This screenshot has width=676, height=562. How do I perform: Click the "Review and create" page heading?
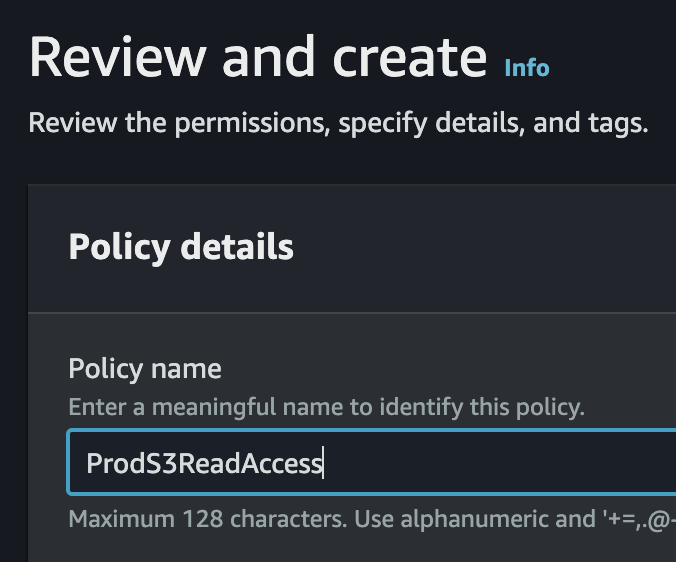(258, 58)
